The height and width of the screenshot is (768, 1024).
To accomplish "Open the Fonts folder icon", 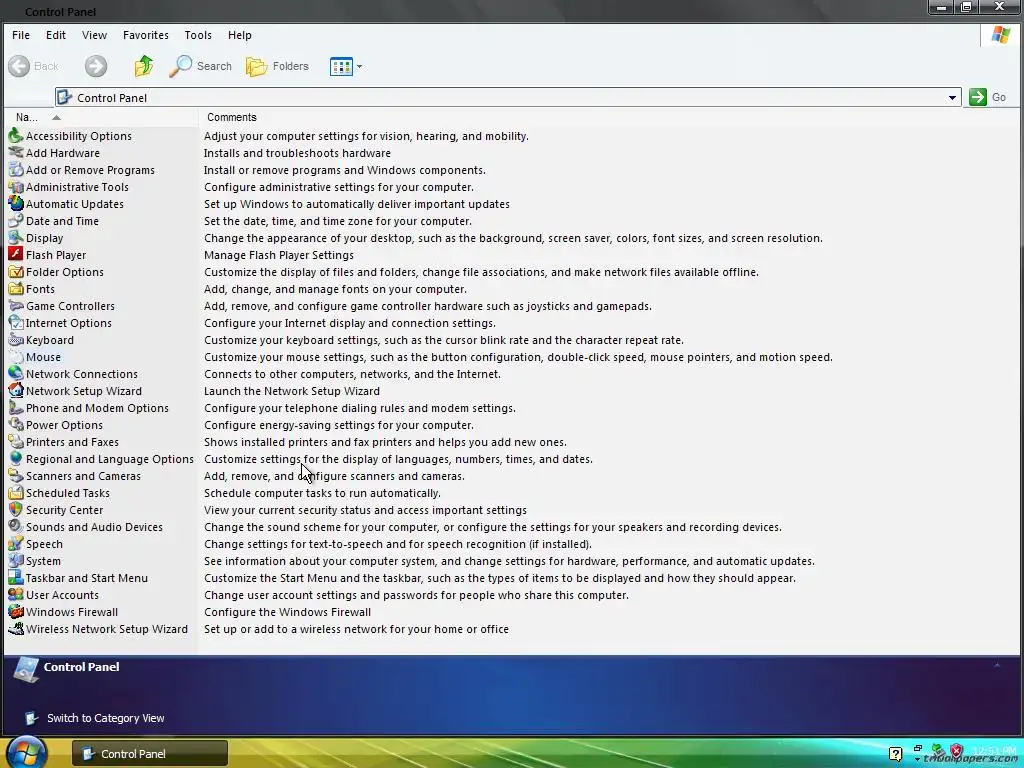I will coord(16,289).
